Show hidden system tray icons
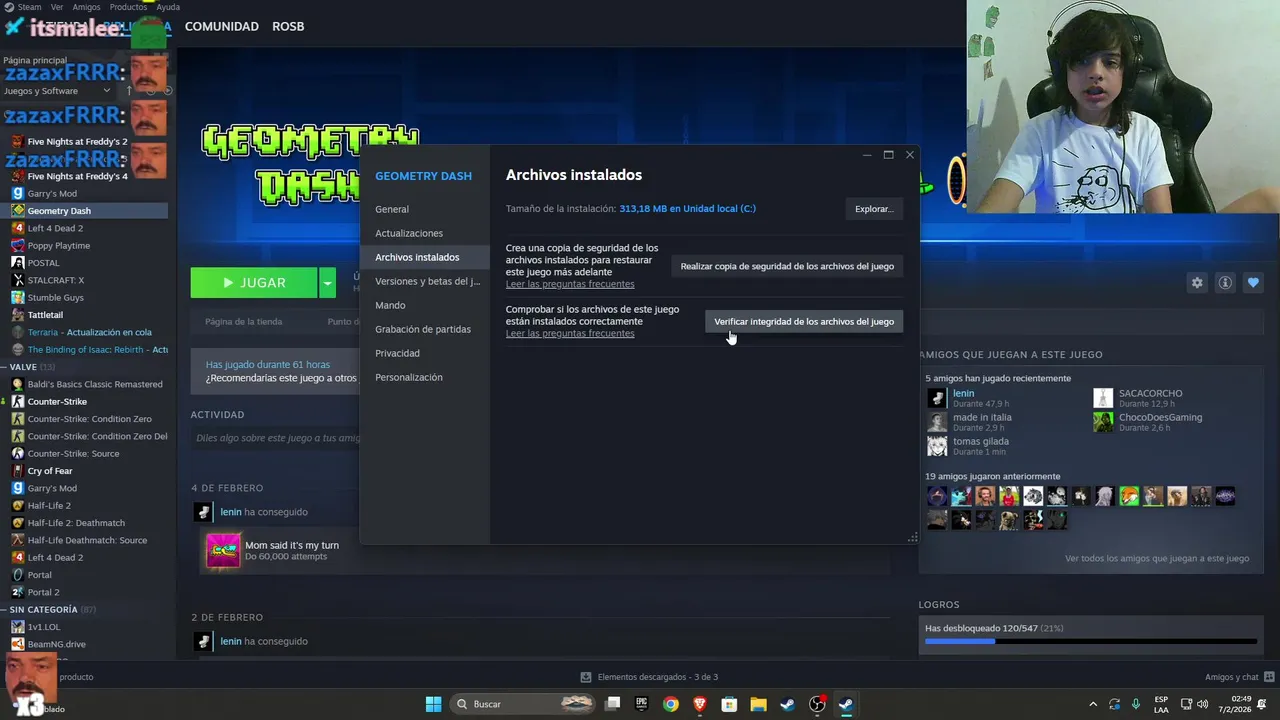This screenshot has width=1280, height=720. point(1093,704)
